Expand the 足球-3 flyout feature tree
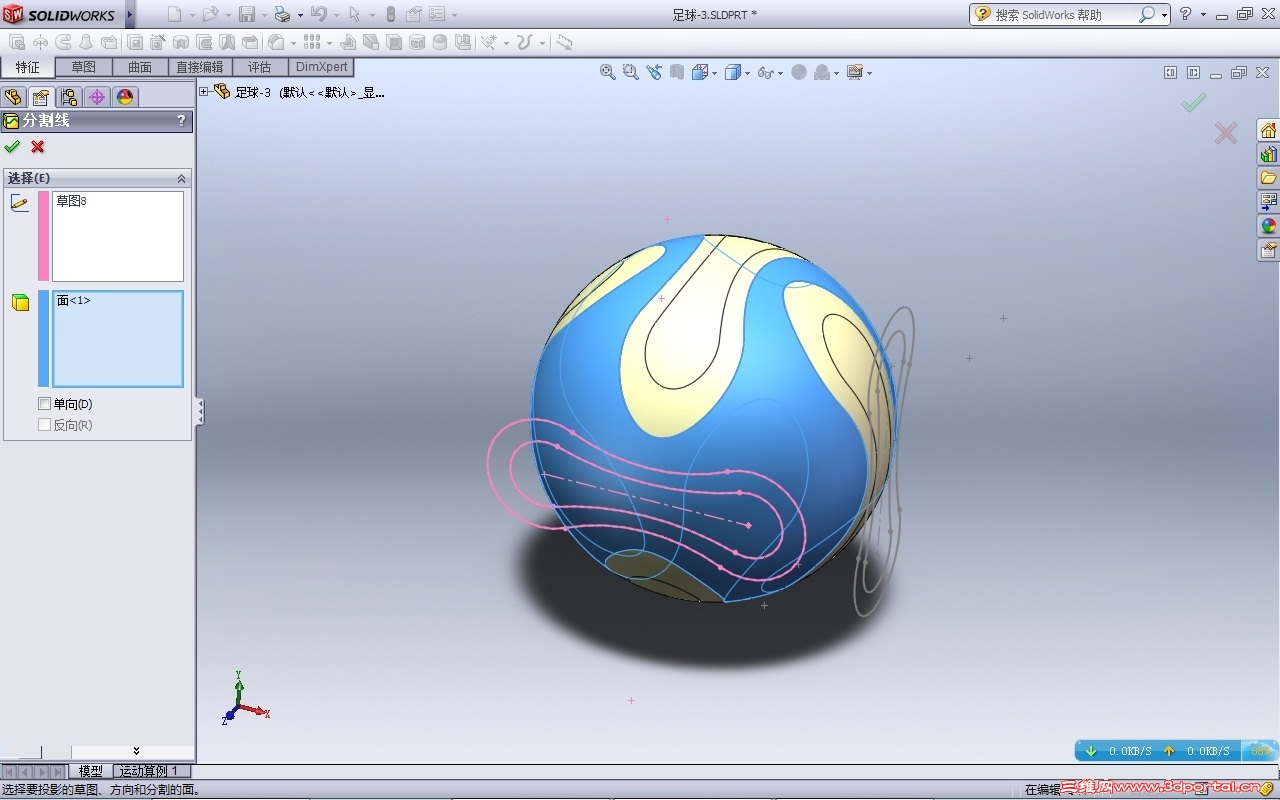Viewport: 1280px width, 800px height. pyautogui.click(x=204, y=92)
